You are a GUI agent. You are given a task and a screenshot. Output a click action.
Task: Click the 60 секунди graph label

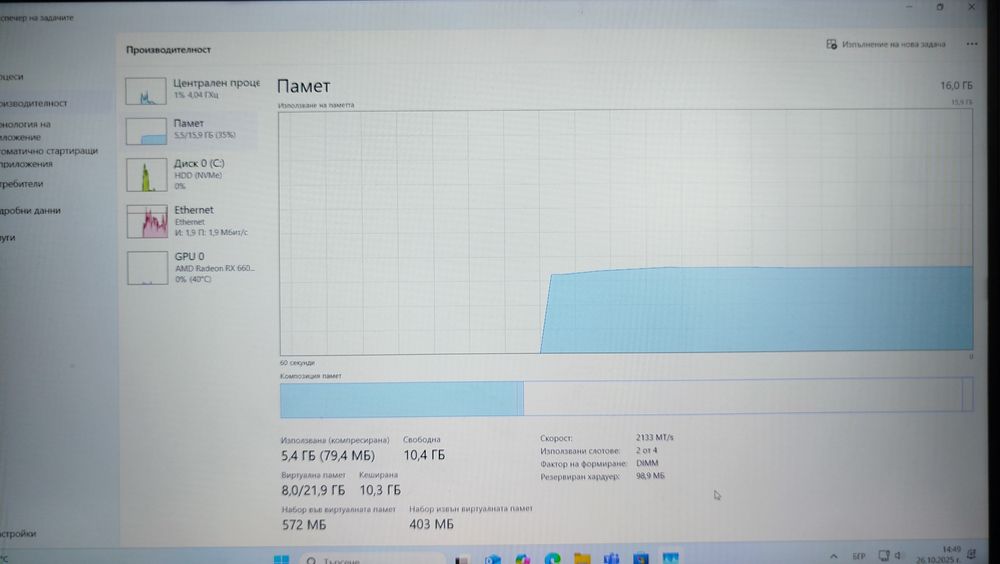297,362
